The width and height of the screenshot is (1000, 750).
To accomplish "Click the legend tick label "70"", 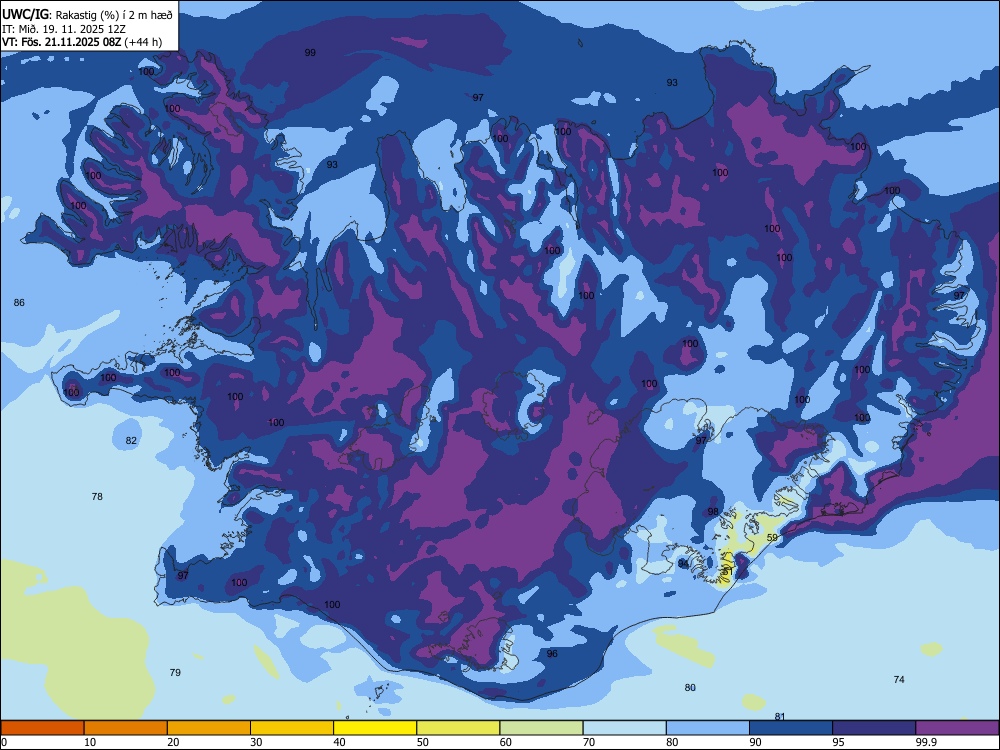I will (589, 742).
